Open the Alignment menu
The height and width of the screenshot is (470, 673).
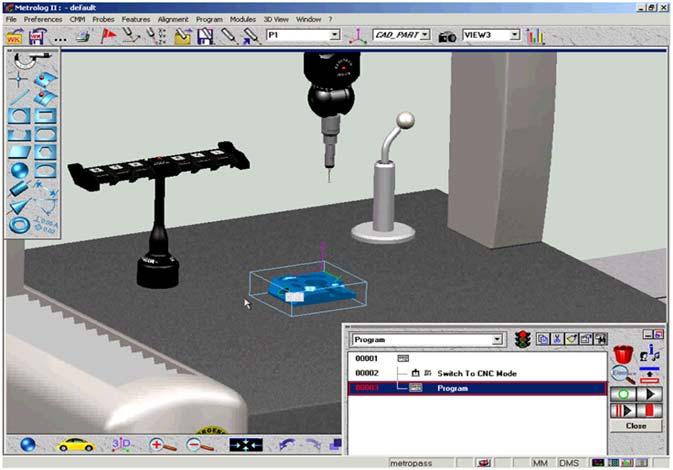[173, 19]
